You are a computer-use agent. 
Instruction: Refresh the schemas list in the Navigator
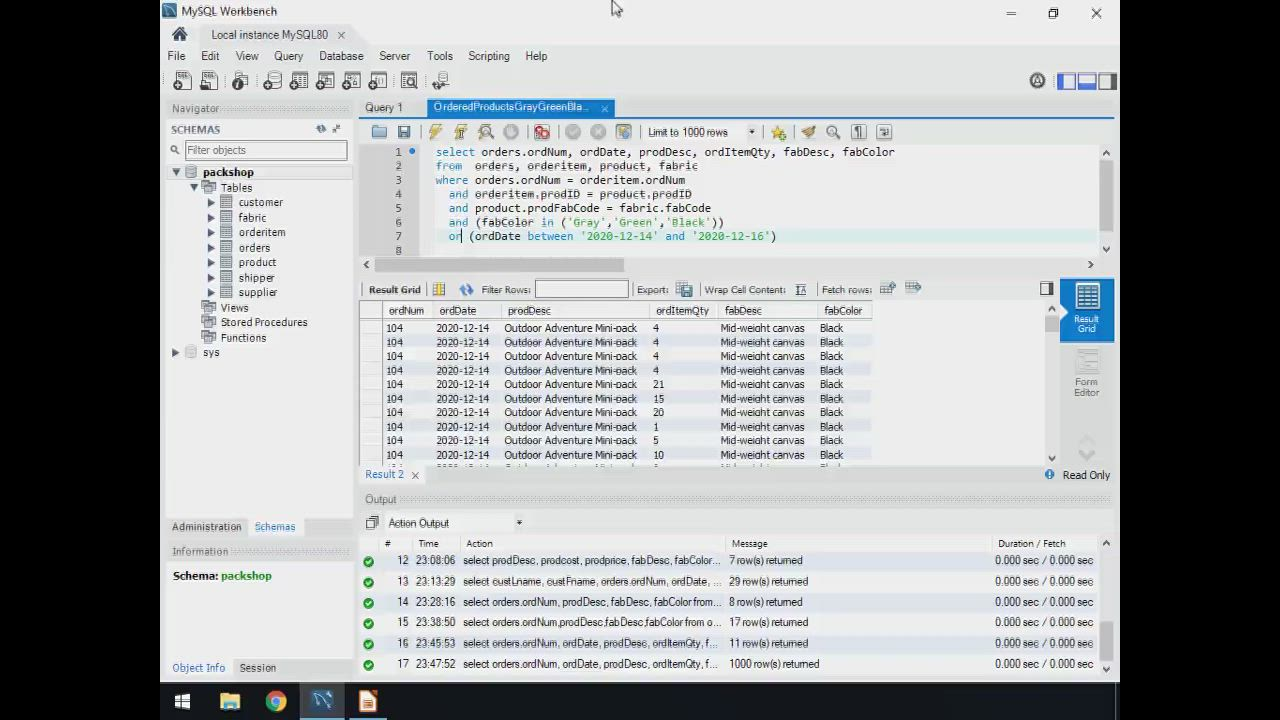click(x=321, y=129)
